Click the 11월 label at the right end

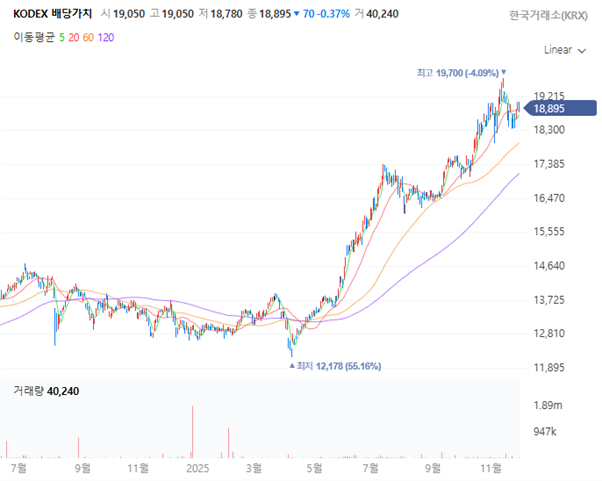(x=491, y=468)
